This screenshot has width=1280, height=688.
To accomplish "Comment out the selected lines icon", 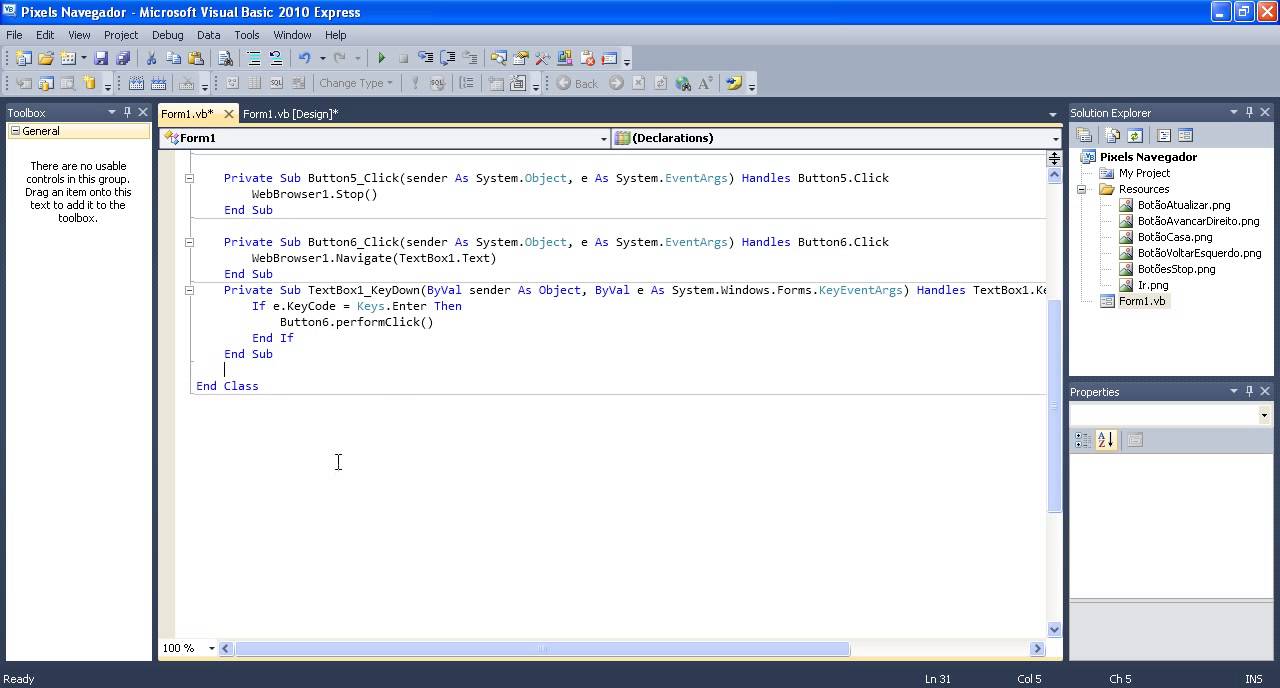I will click(x=254, y=59).
